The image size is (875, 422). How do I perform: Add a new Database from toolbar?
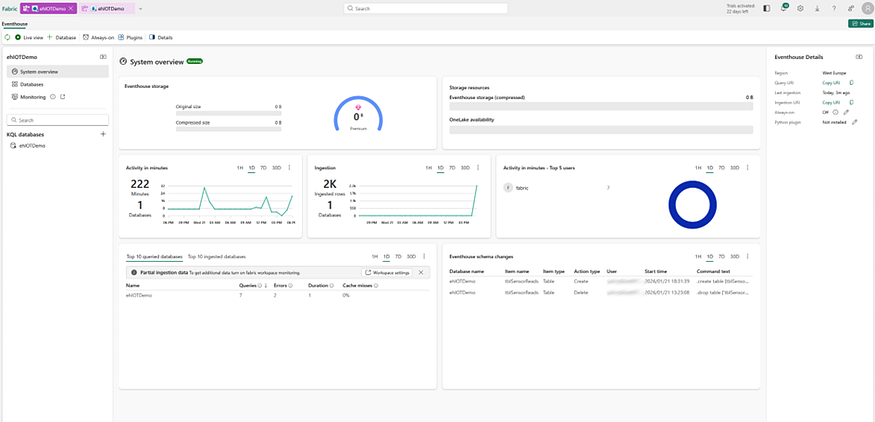pos(61,37)
